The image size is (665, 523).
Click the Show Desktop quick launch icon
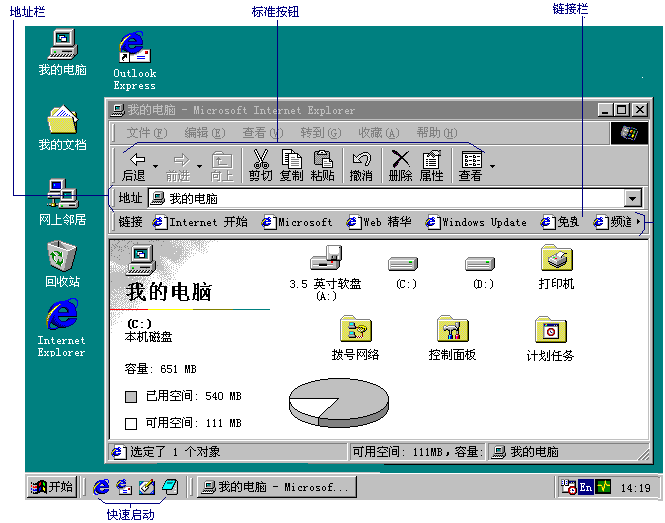(x=147, y=487)
